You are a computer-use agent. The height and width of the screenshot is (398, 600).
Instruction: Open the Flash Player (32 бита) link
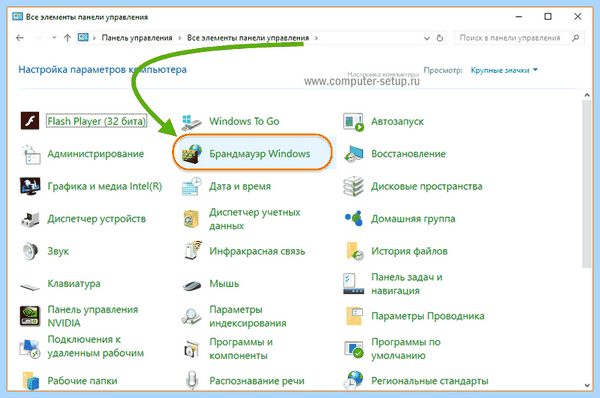(96, 121)
